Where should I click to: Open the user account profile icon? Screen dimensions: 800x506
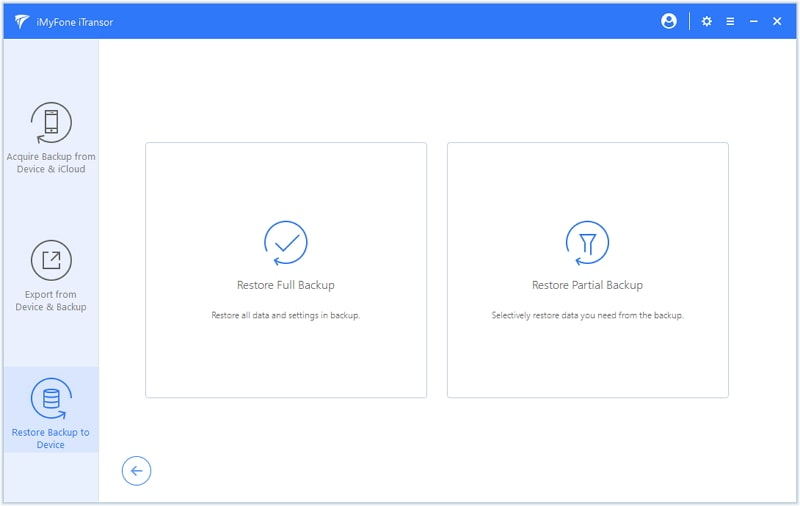669,21
